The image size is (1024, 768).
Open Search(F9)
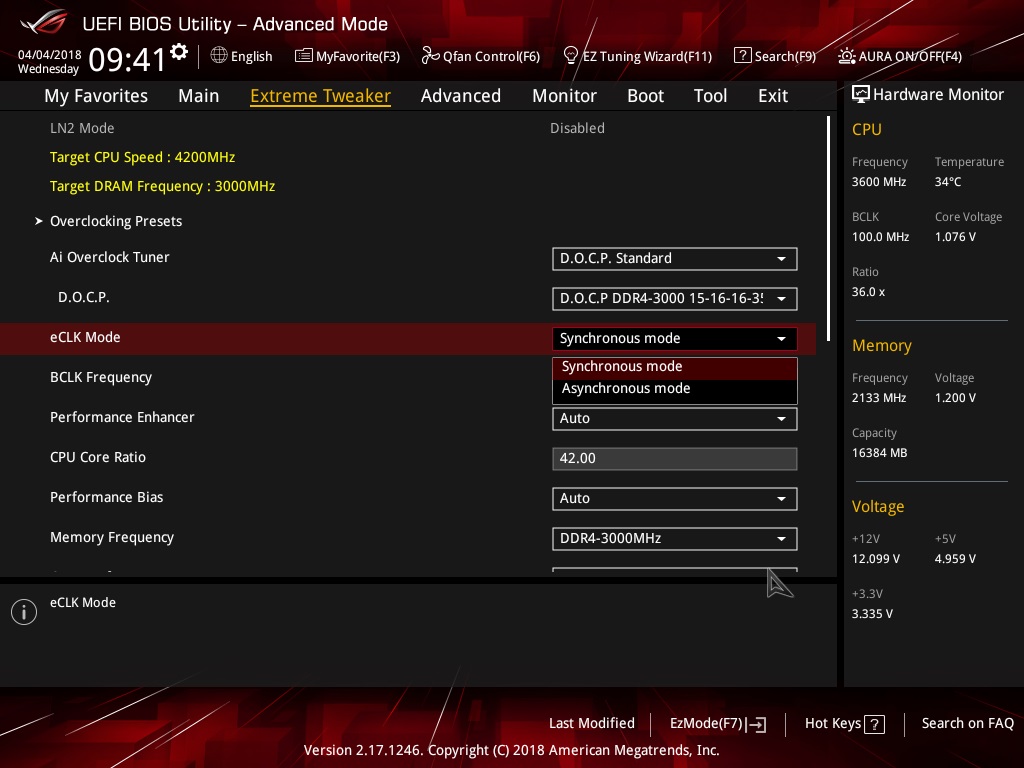[x=775, y=56]
